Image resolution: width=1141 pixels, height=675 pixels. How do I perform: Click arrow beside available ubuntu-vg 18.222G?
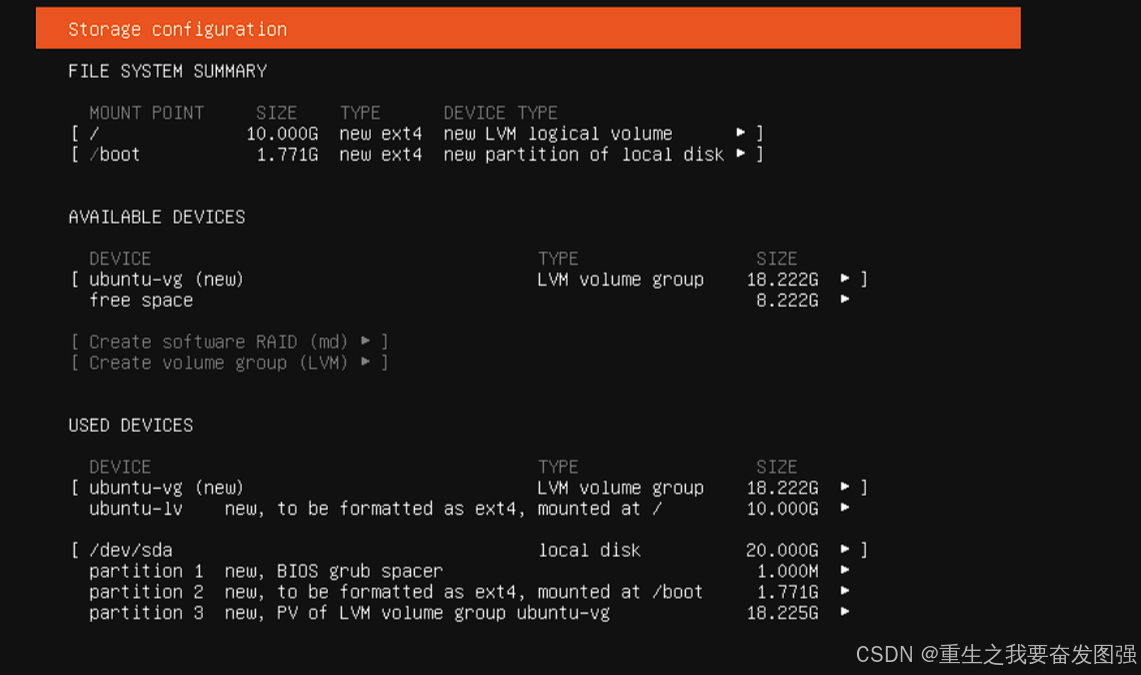(845, 279)
